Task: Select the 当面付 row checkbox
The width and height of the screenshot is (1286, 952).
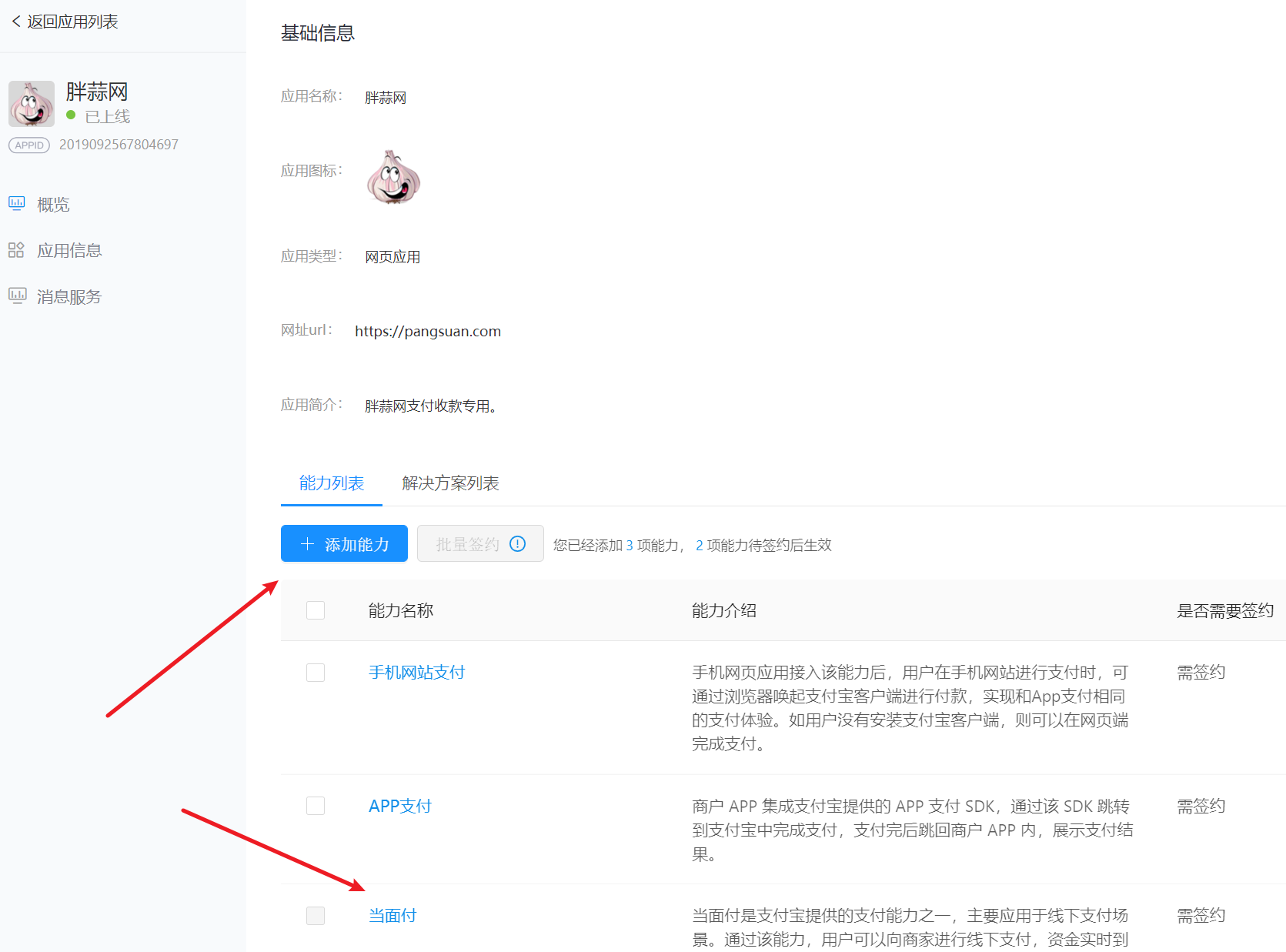Action: [x=316, y=915]
